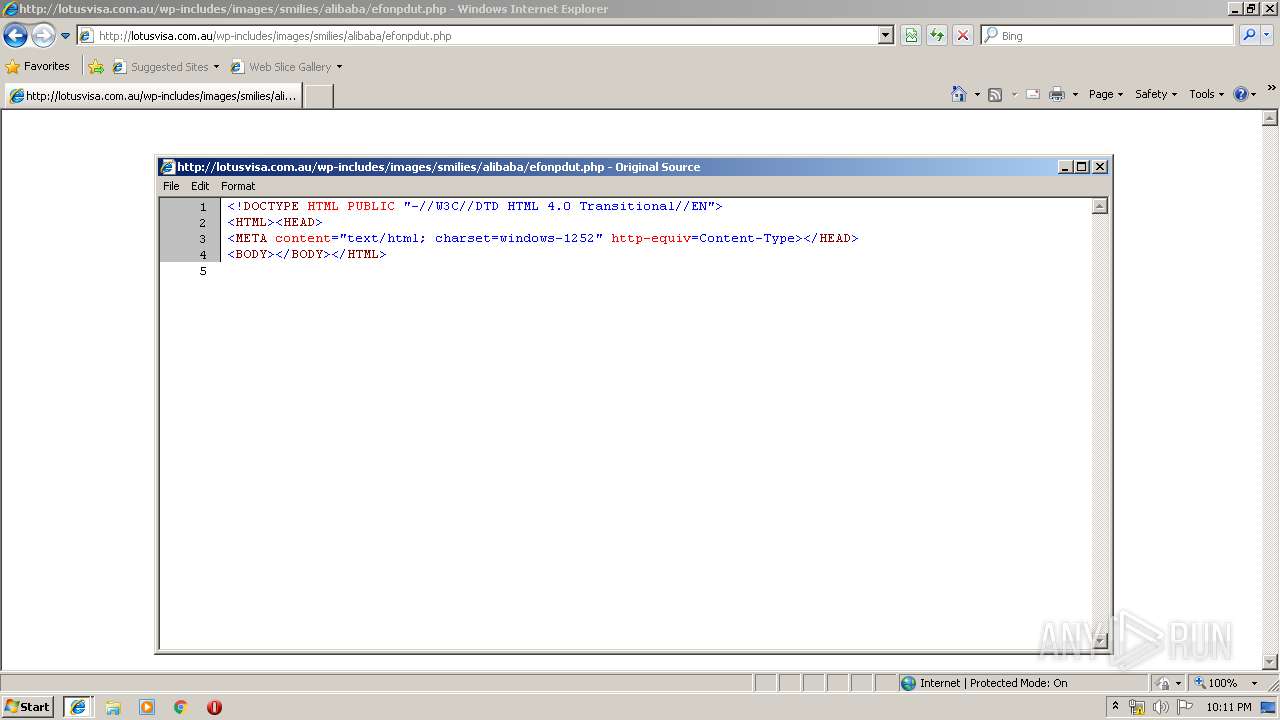Expand the address bar autocomplete dropdown
Viewport: 1280px width, 720px height.
(885, 36)
